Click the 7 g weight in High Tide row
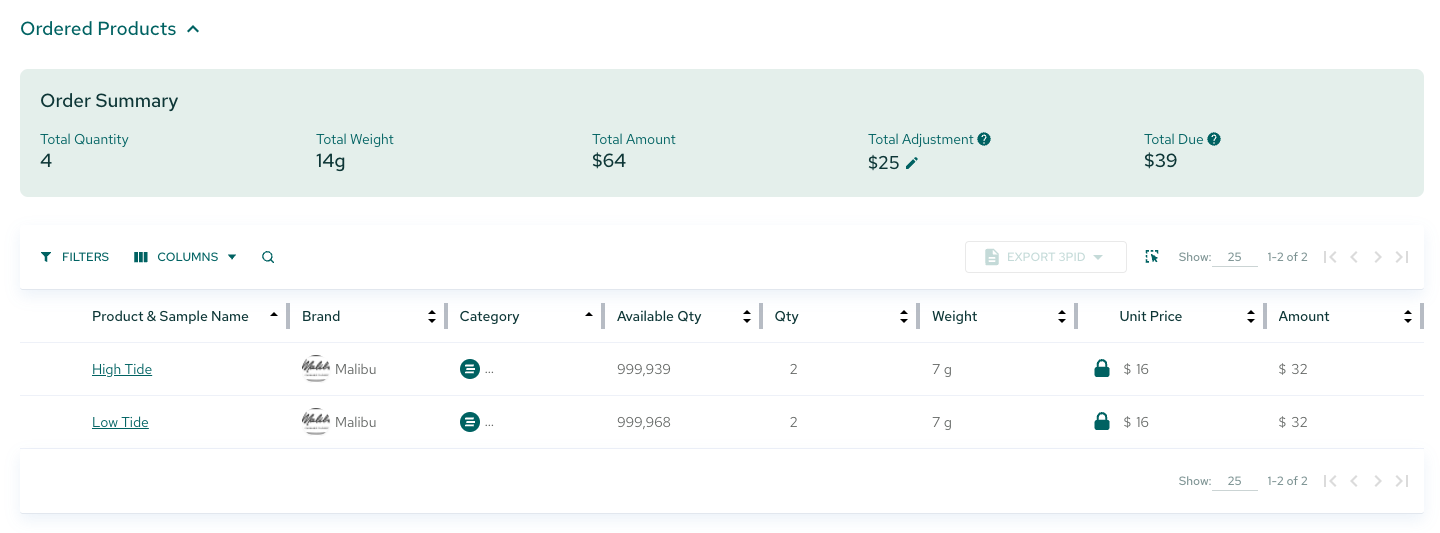This screenshot has height=533, width=1440. (x=942, y=369)
